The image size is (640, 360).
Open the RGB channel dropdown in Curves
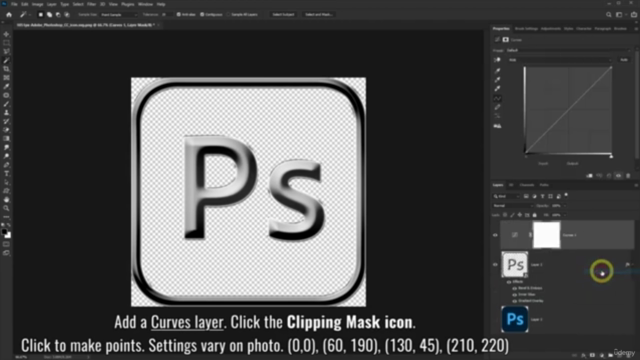click(x=560, y=60)
